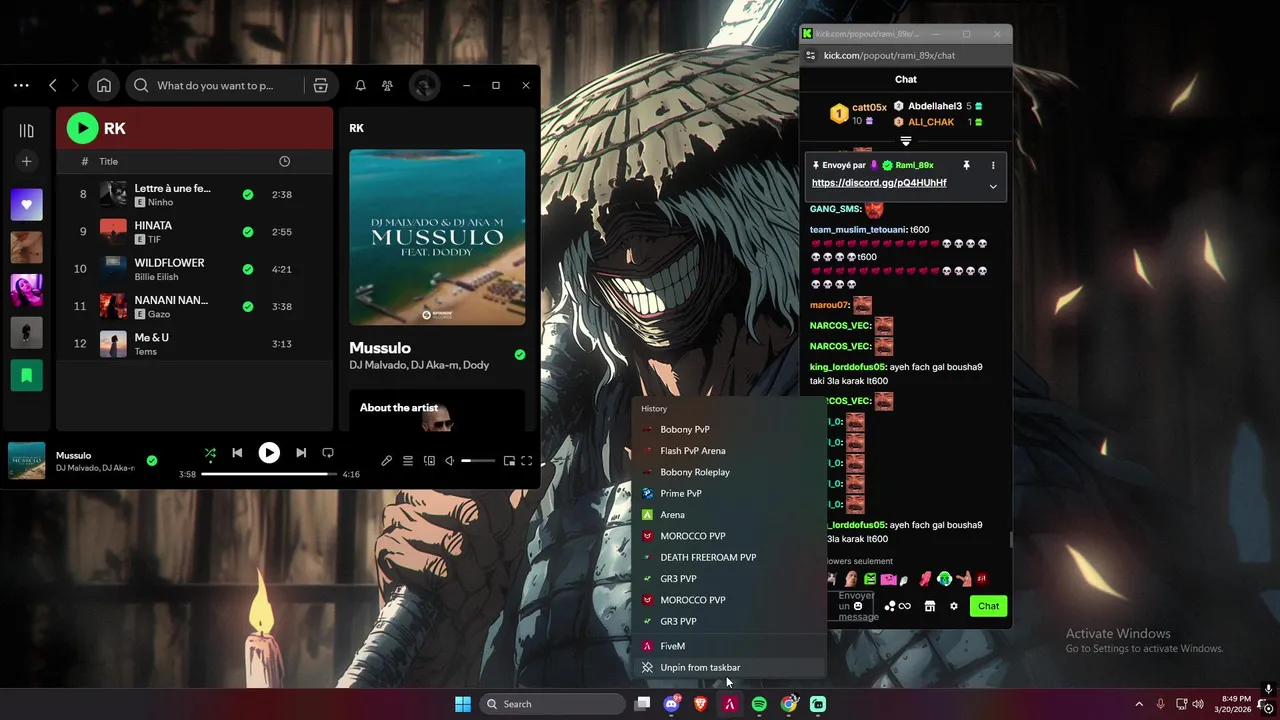Screen dimensions: 1280x720
Task: Select track HINATA by TIF
Action: (x=194, y=232)
